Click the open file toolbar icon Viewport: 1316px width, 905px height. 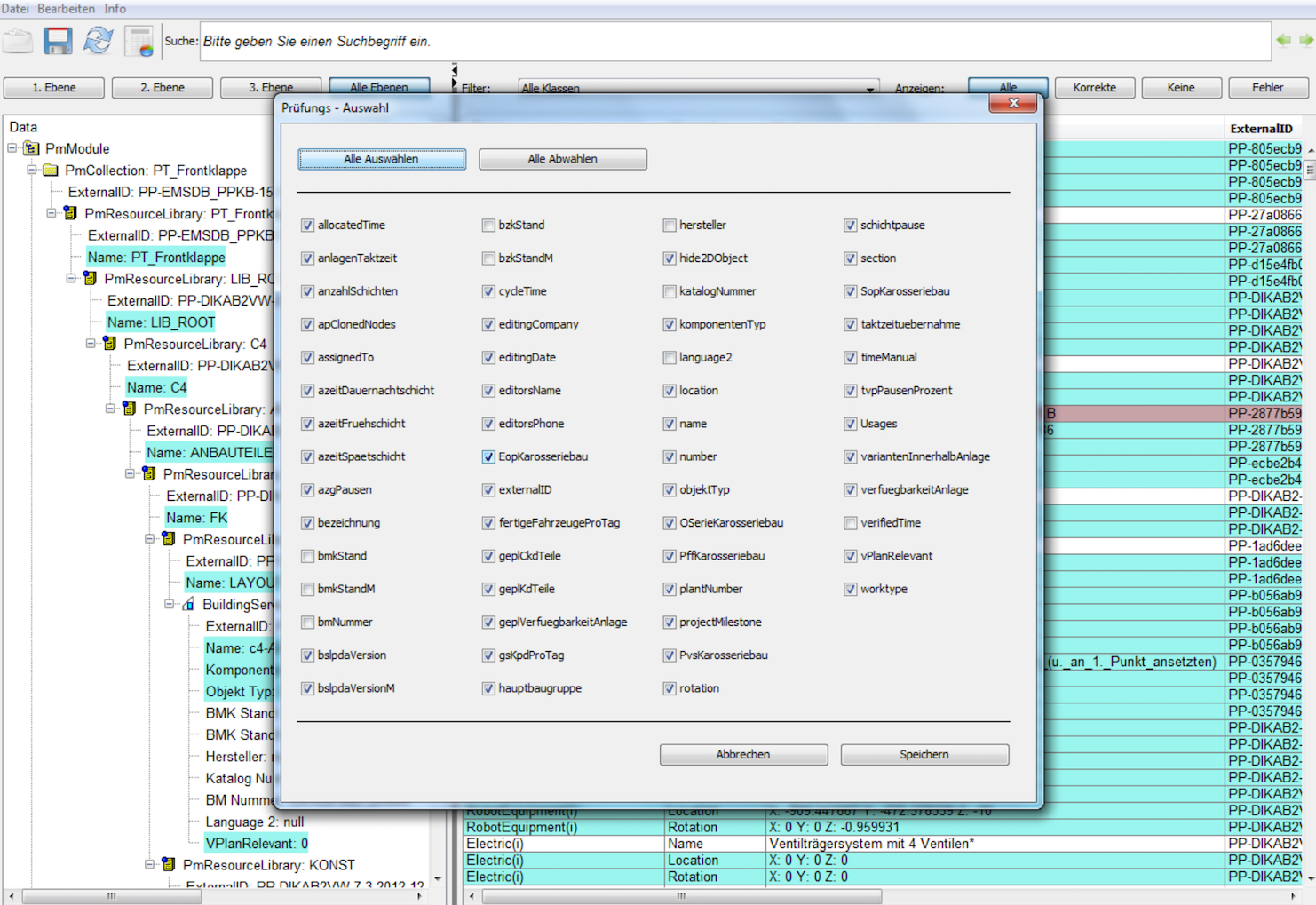18,41
